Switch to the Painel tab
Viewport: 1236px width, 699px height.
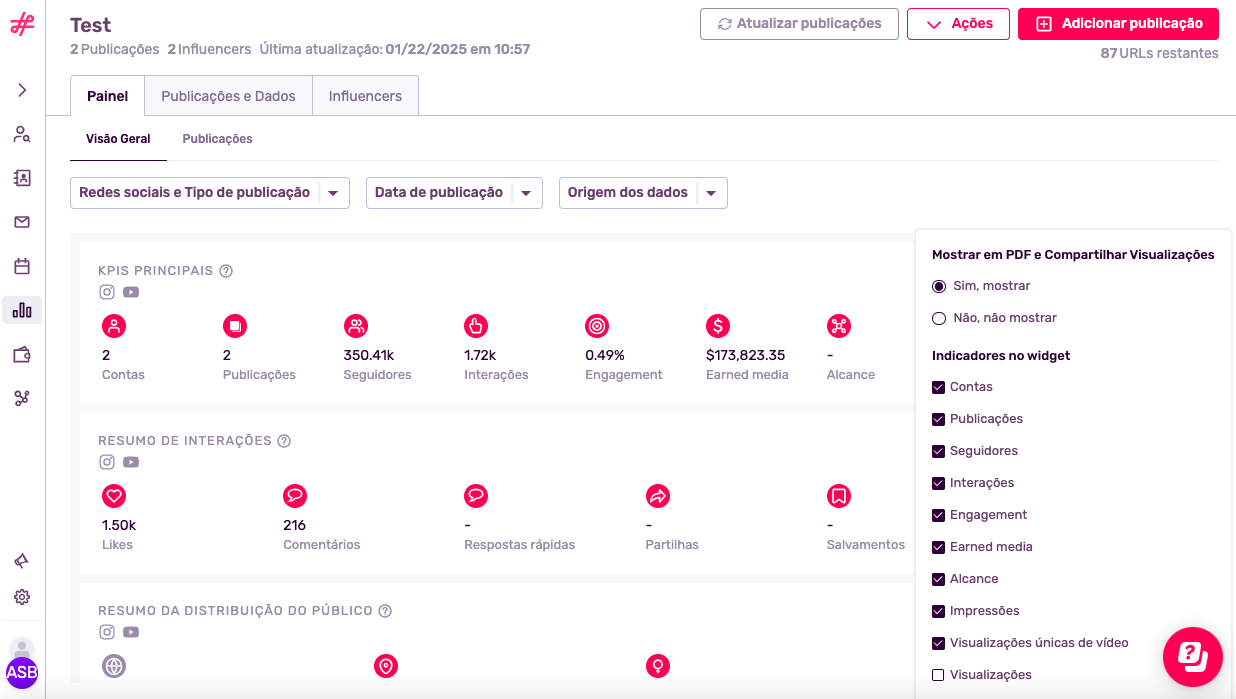pyautogui.click(x=108, y=96)
